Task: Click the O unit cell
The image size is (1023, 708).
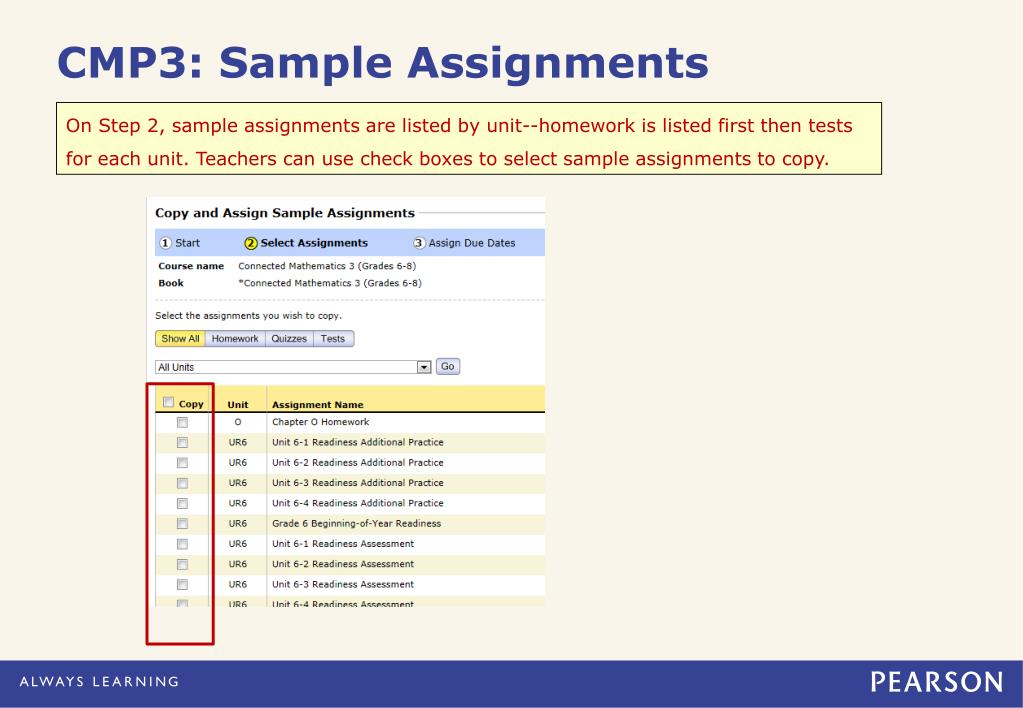Action: [237, 422]
